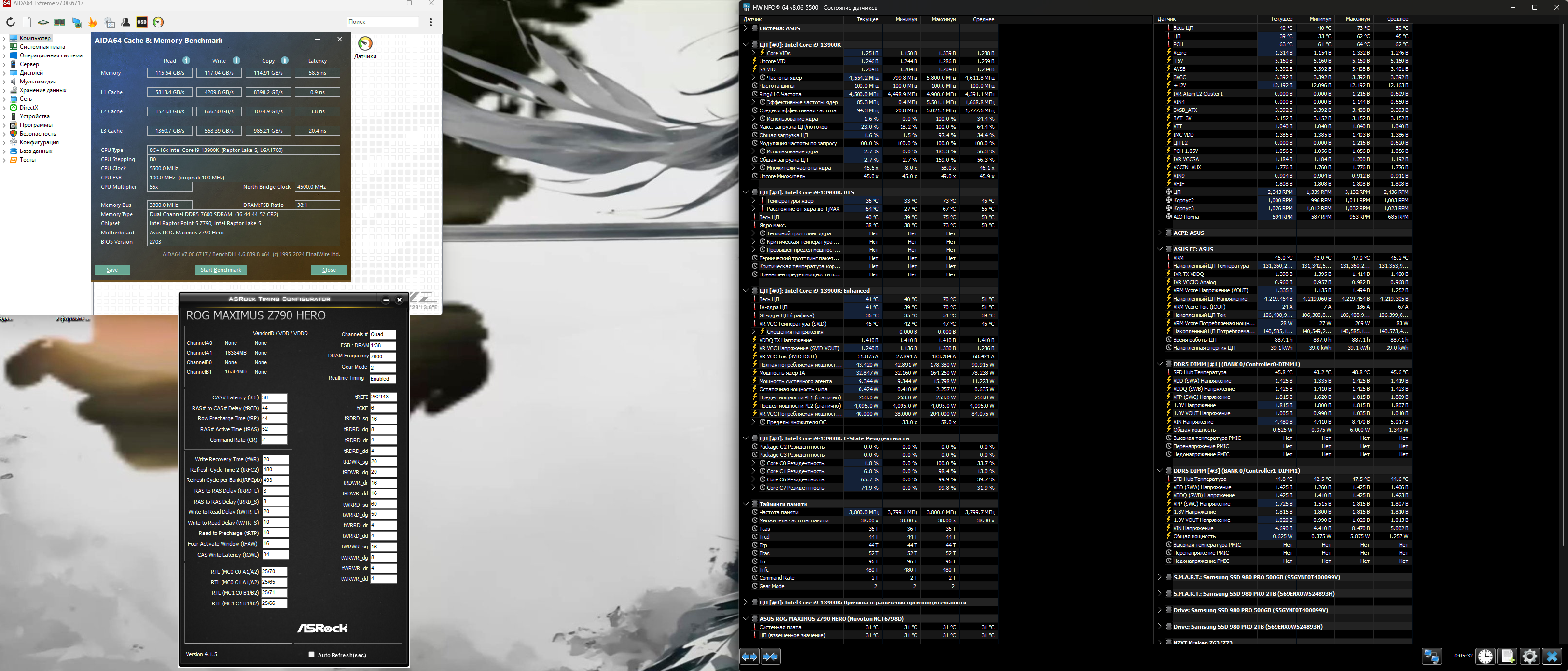Click the Поиск search field

pyautogui.click(x=382, y=22)
